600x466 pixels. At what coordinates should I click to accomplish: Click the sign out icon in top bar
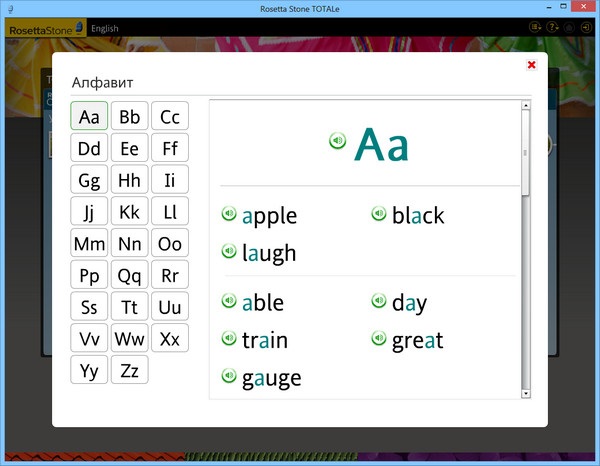(x=586, y=27)
